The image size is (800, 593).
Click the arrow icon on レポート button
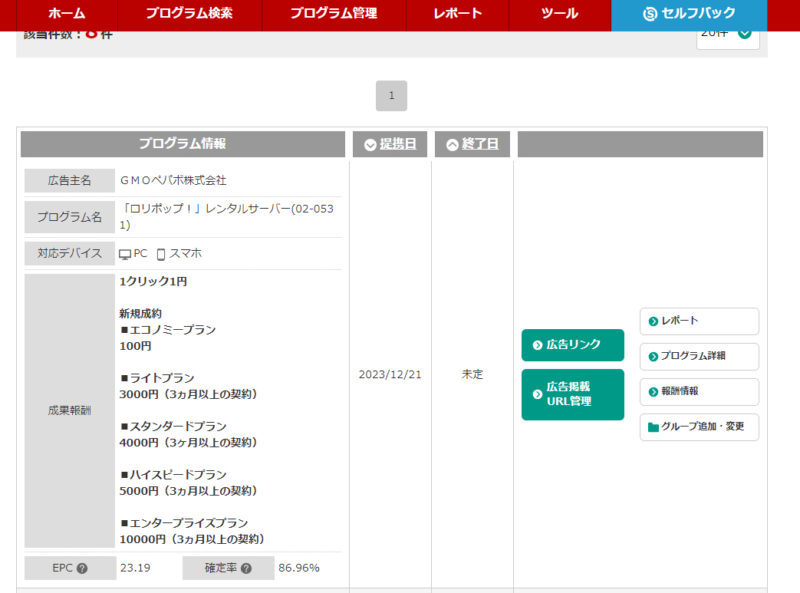click(x=653, y=321)
